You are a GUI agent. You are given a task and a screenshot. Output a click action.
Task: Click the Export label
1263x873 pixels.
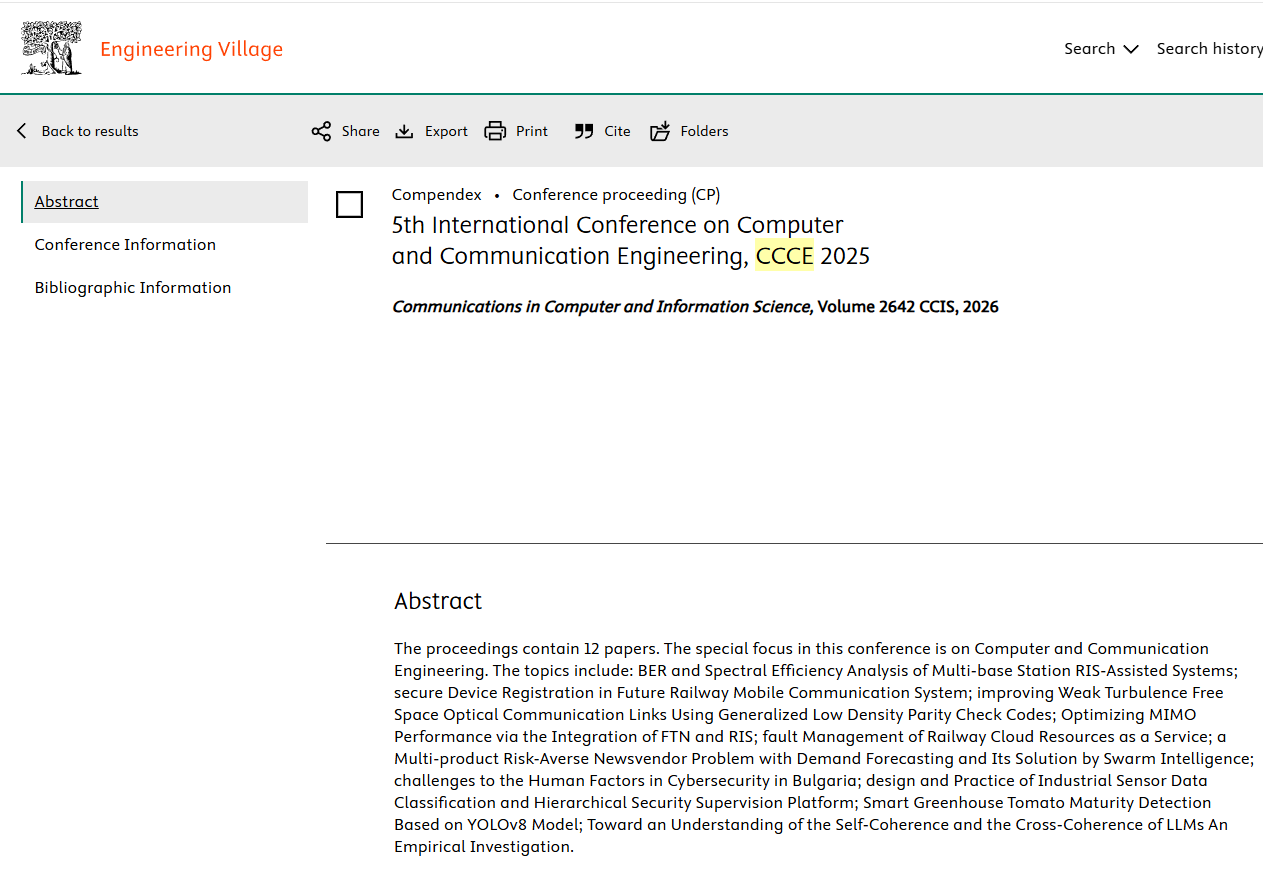446,131
